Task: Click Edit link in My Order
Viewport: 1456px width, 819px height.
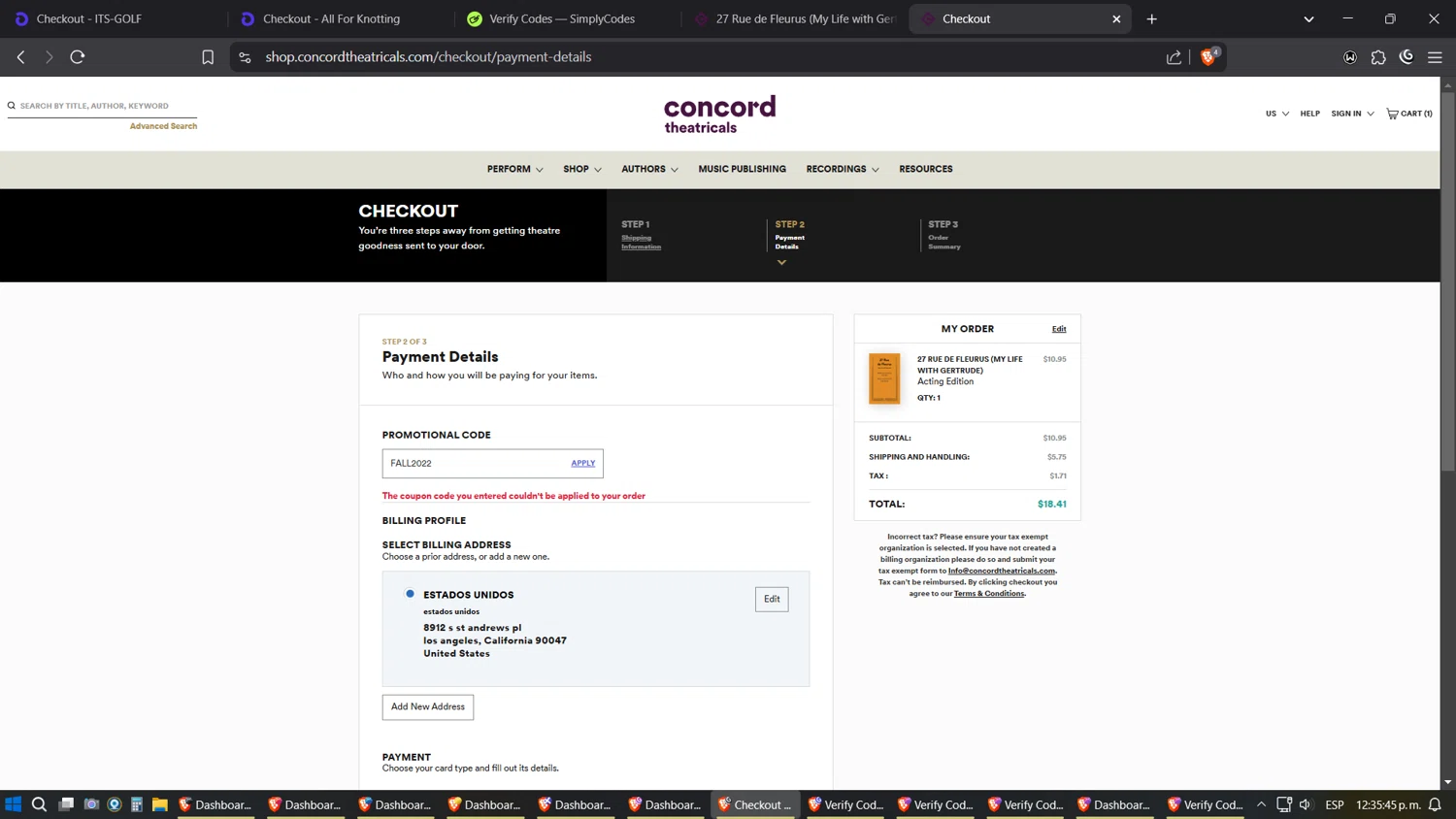Action: pyautogui.click(x=1059, y=329)
